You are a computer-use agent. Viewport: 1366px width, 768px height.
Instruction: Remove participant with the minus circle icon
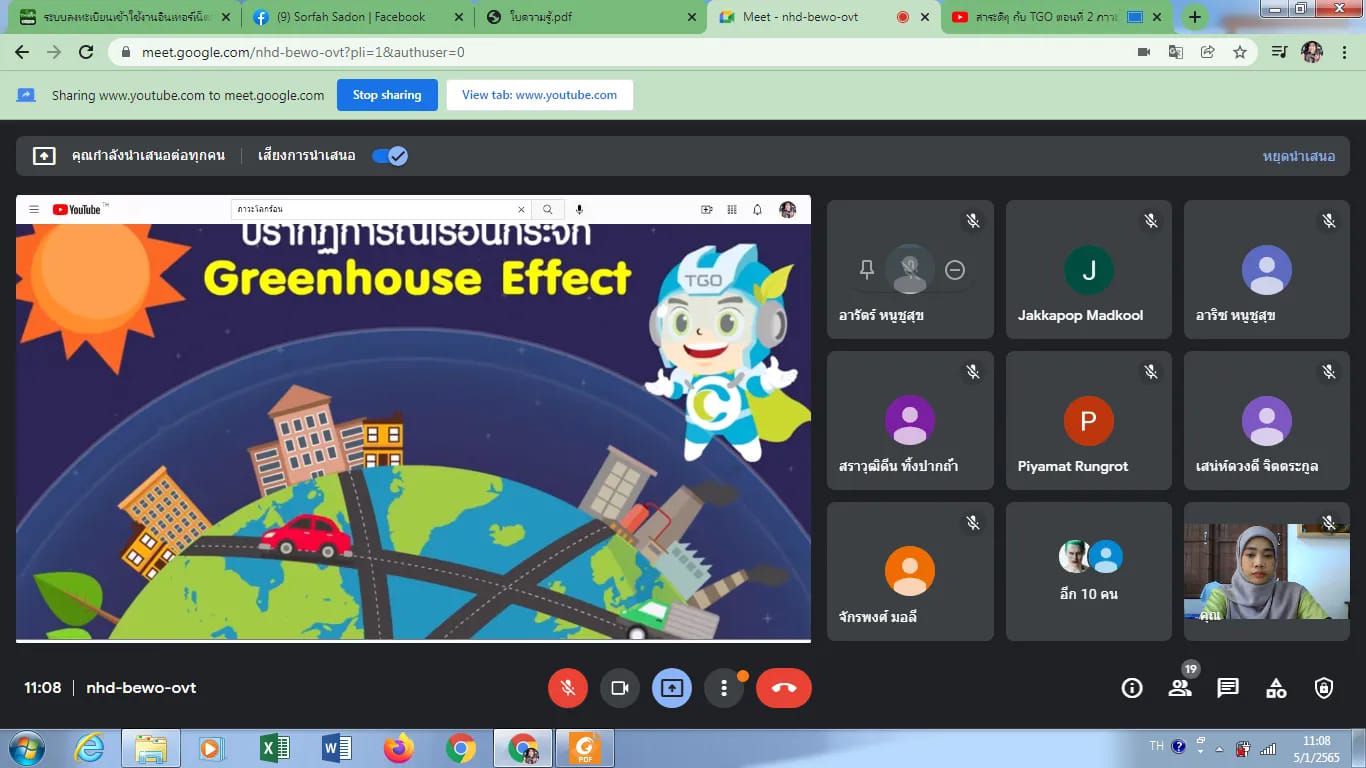[955, 269]
